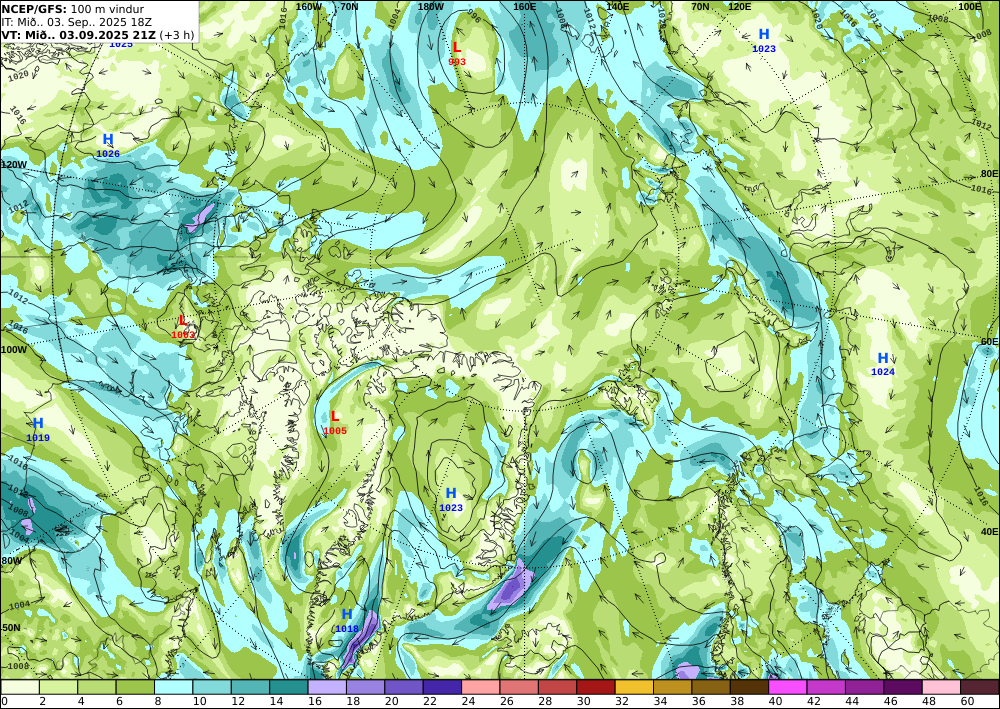Pick the dark maroon legend swatch after 60
This screenshot has width=1000, height=709.
tap(980, 687)
